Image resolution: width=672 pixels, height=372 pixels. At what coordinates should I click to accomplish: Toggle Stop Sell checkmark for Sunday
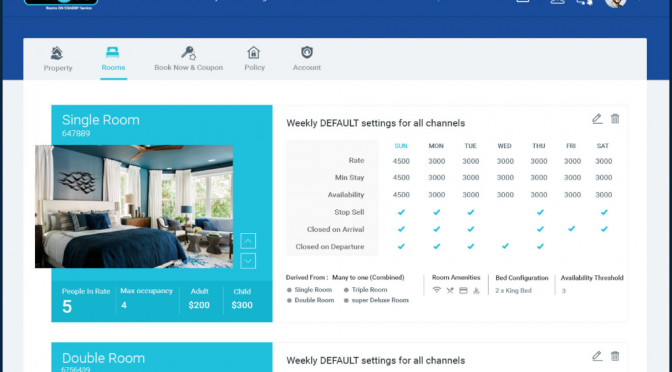pyautogui.click(x=401, y=212)
